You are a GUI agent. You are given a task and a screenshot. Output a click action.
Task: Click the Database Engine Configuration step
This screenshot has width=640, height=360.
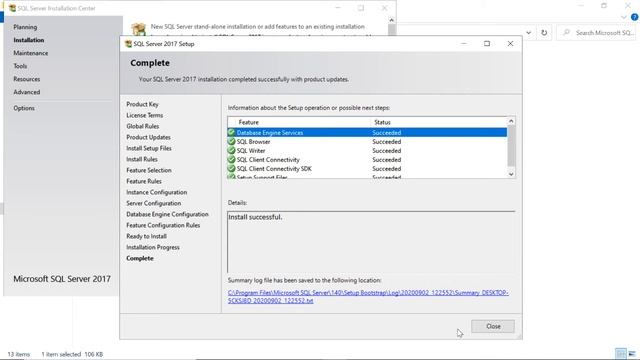tap(167, 214)
